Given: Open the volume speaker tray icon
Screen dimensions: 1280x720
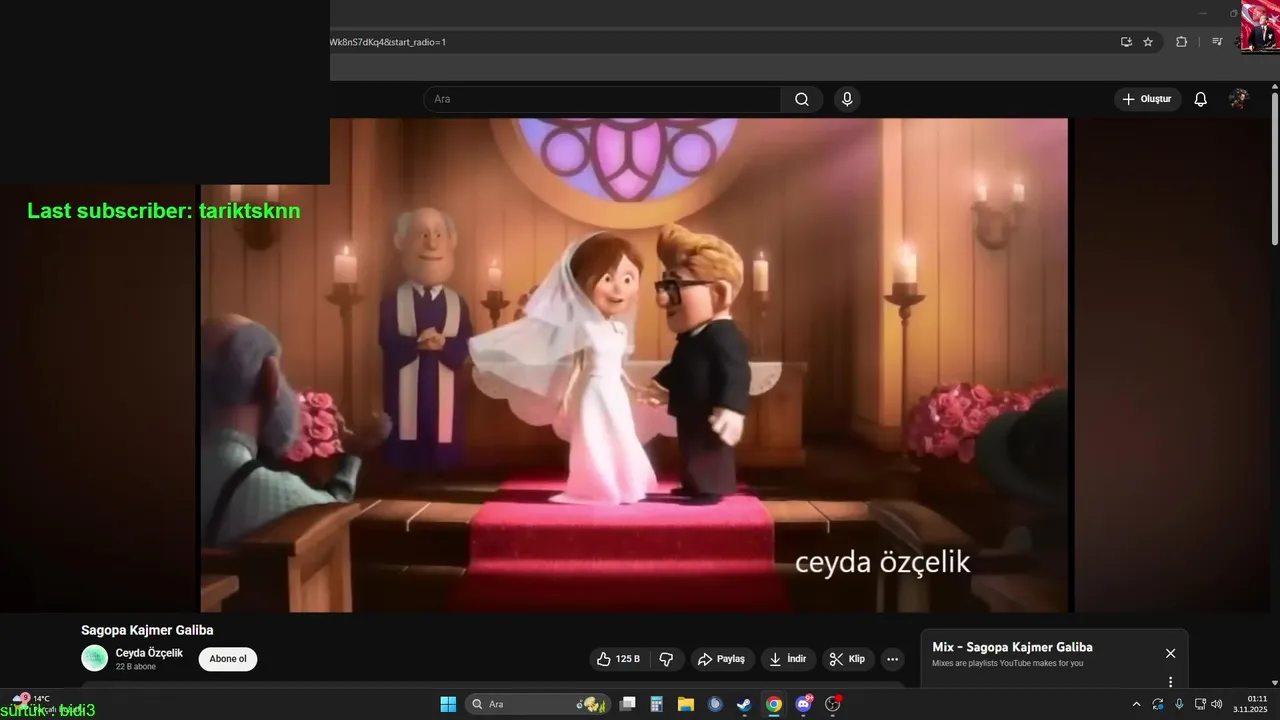Looking at the screenshot, I should pos(1217,704).
